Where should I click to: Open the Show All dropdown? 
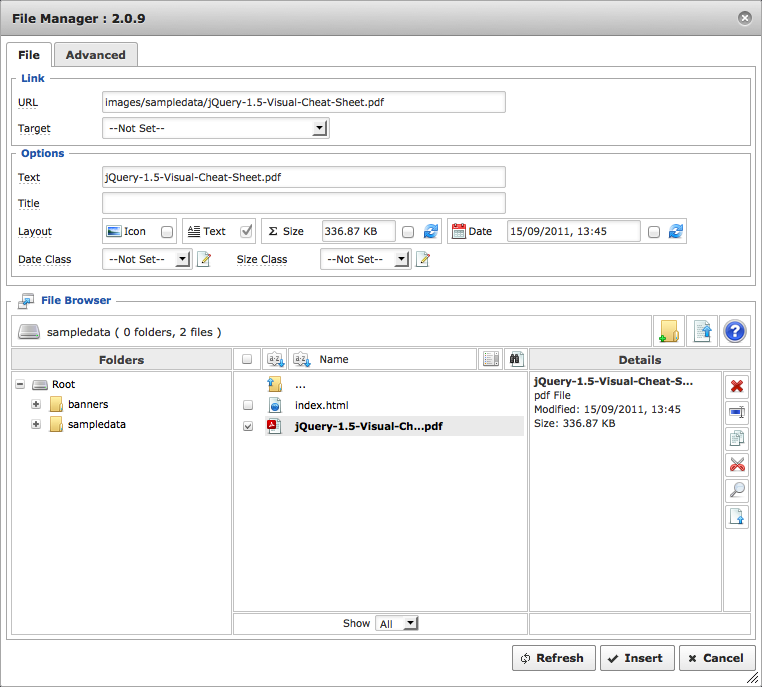tap(397, 624)
